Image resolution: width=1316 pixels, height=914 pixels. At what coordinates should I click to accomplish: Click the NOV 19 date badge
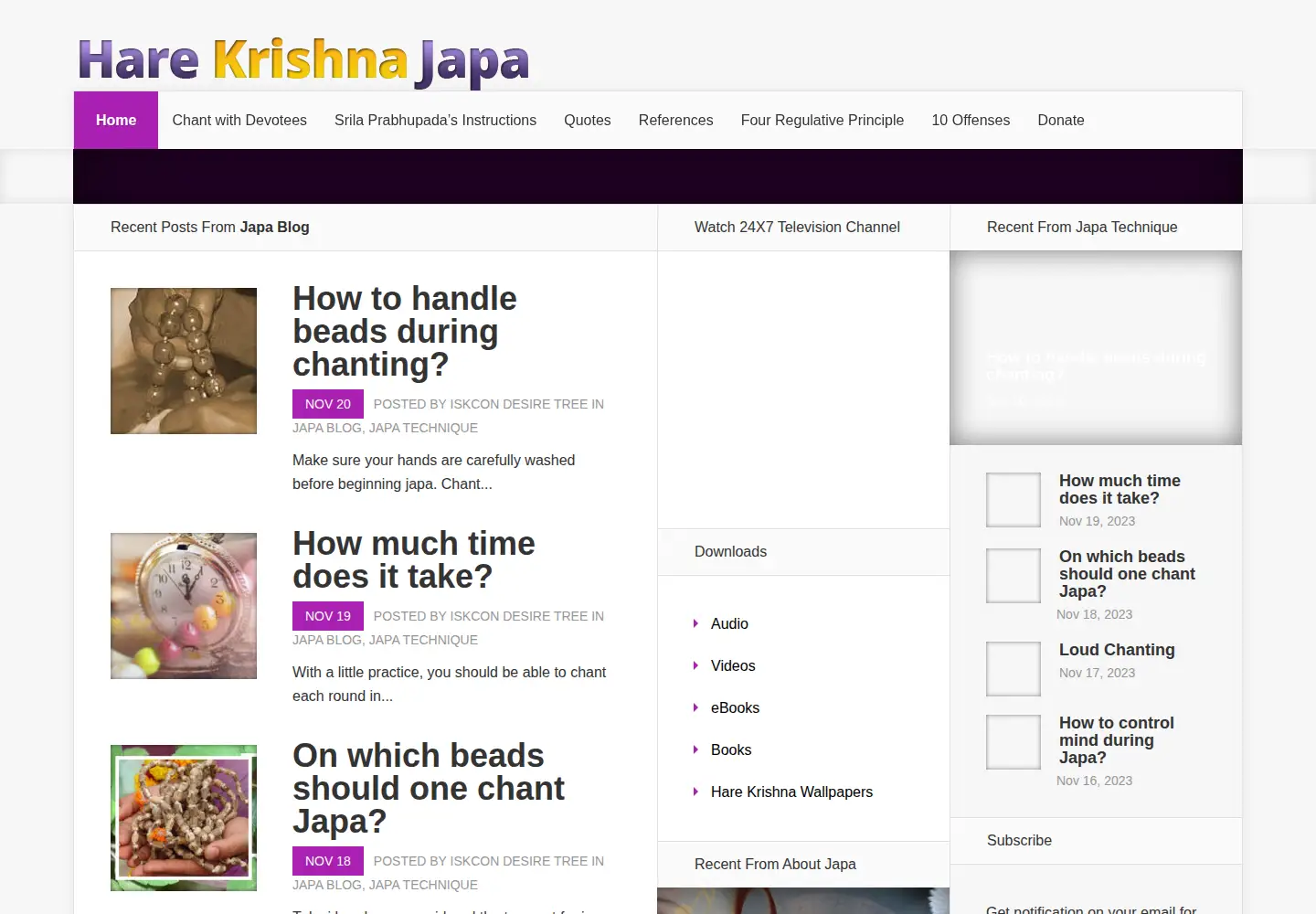[328, 616]
